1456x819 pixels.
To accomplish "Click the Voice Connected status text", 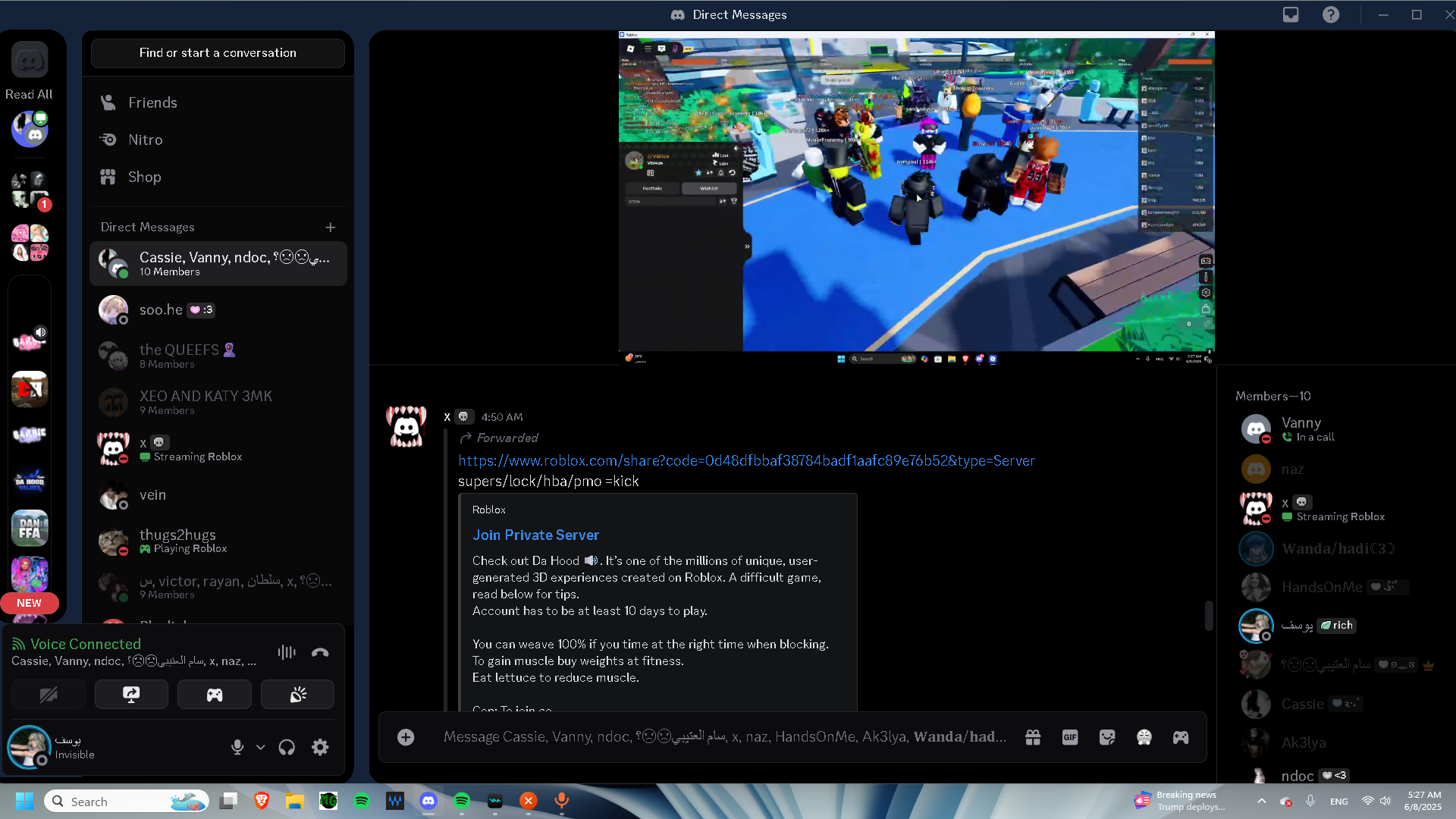I will pos(86,644).
